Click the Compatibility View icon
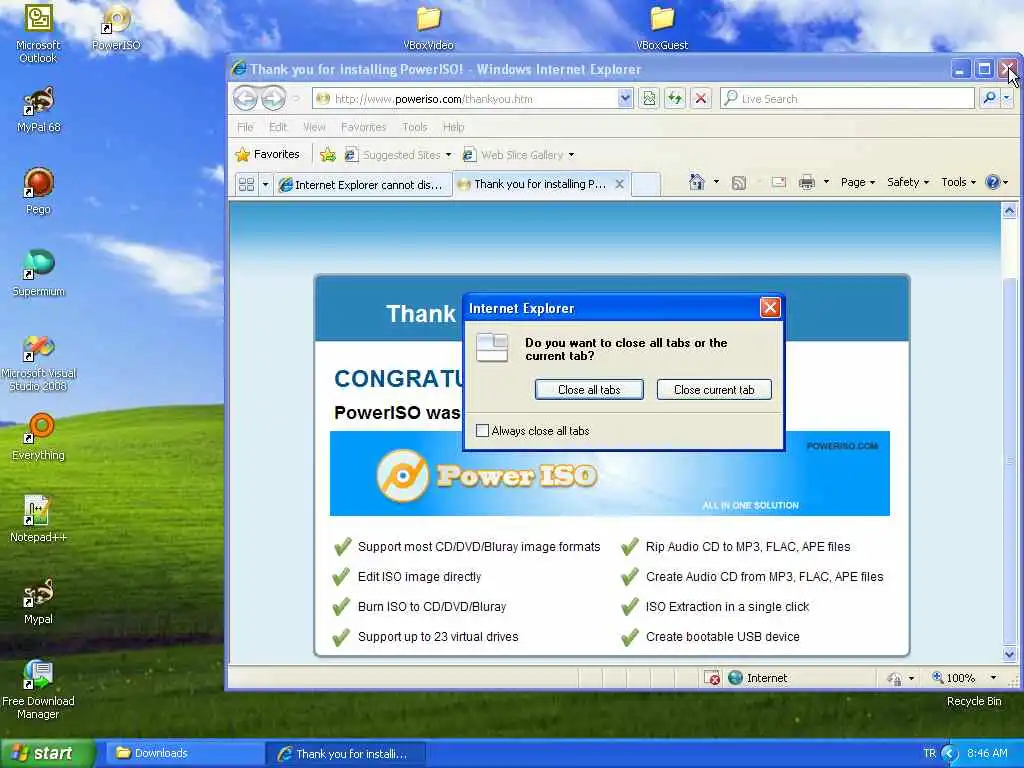Viewport: 1024px width, 768px height. coord(648,99)
